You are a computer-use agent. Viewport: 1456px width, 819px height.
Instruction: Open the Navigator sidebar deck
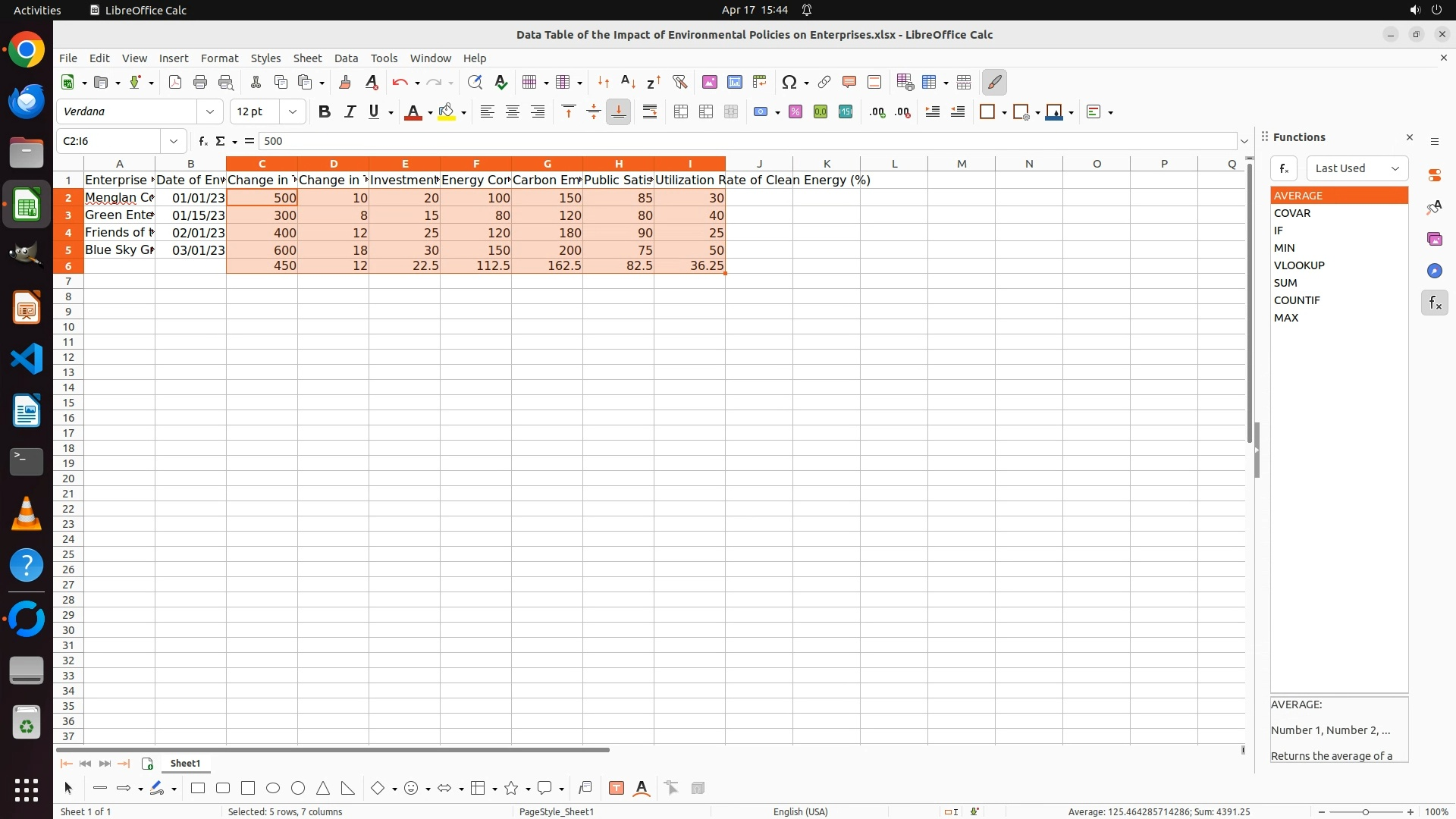[1434, 271]
